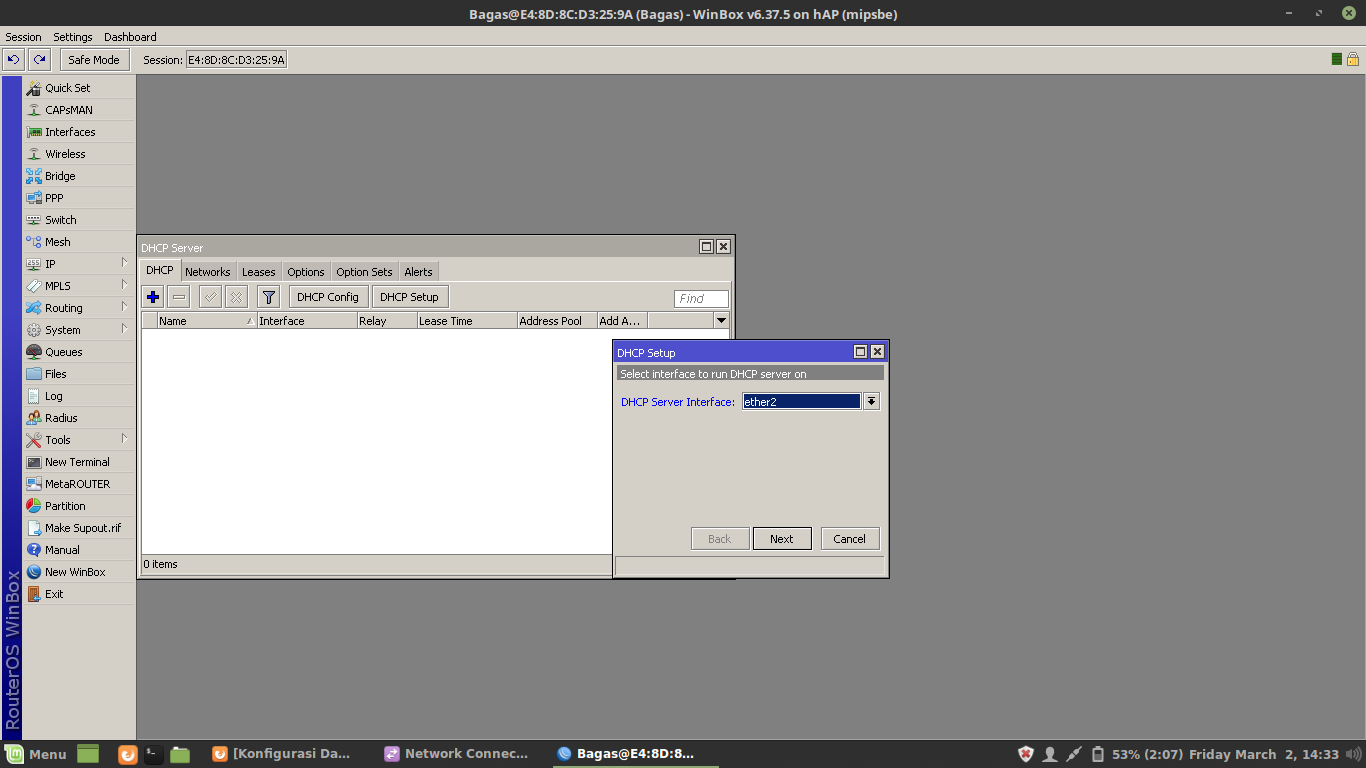
Task: Switch to the Networks tab
Action: (208, 272)
